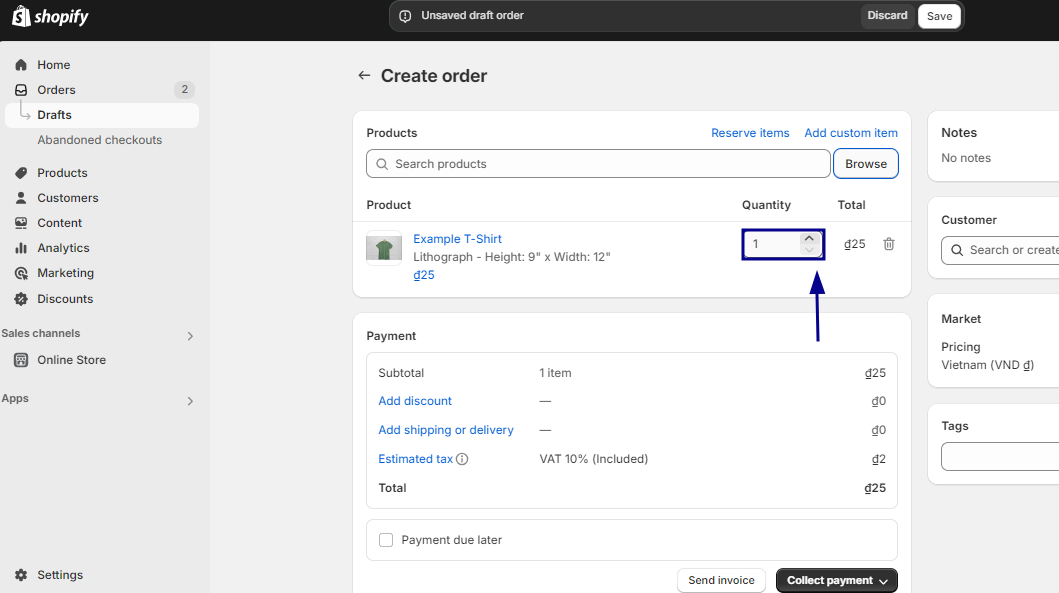Image resolution: width=1059 pixels, height=593 pixels.
Task: Click Add custom item link
Action: 851,133
